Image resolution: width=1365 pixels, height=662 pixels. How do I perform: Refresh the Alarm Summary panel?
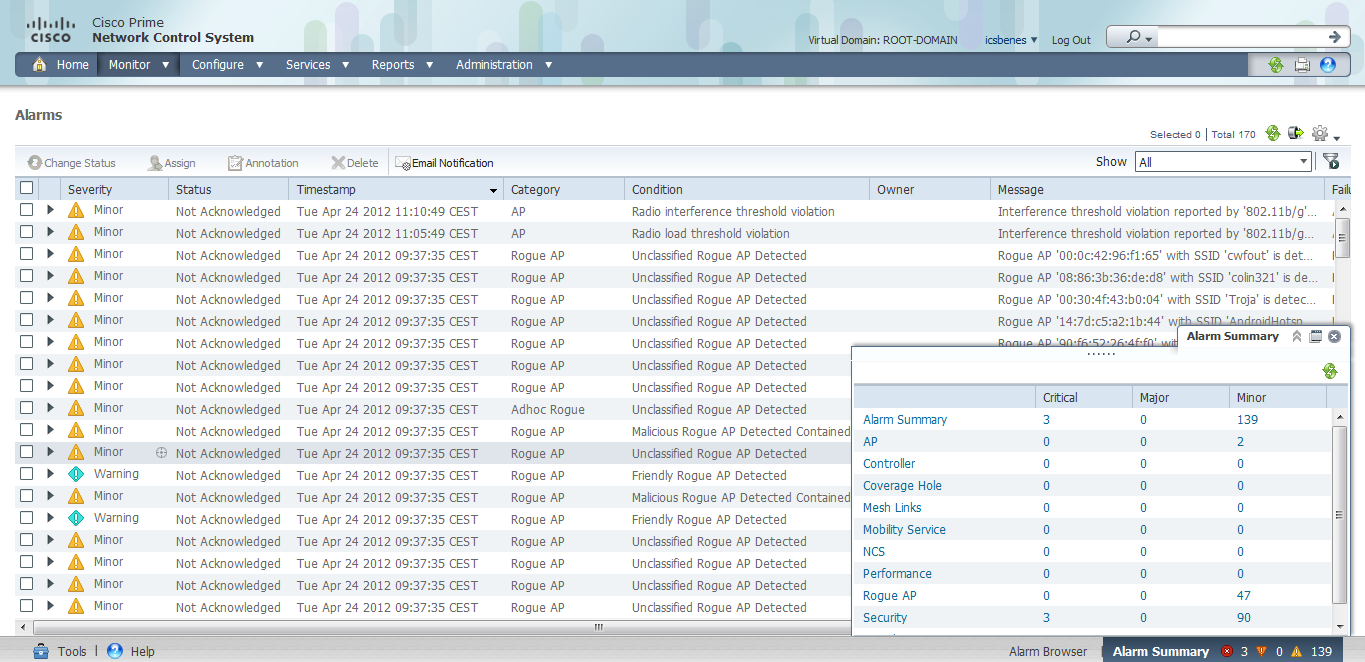[1330, 371]
